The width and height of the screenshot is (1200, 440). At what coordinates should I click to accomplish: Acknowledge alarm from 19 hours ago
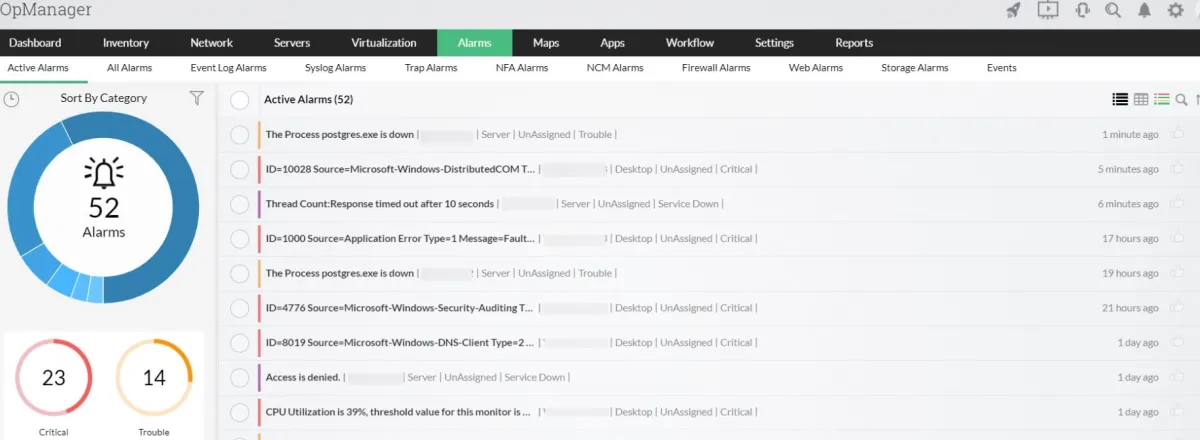(1176, 273)
